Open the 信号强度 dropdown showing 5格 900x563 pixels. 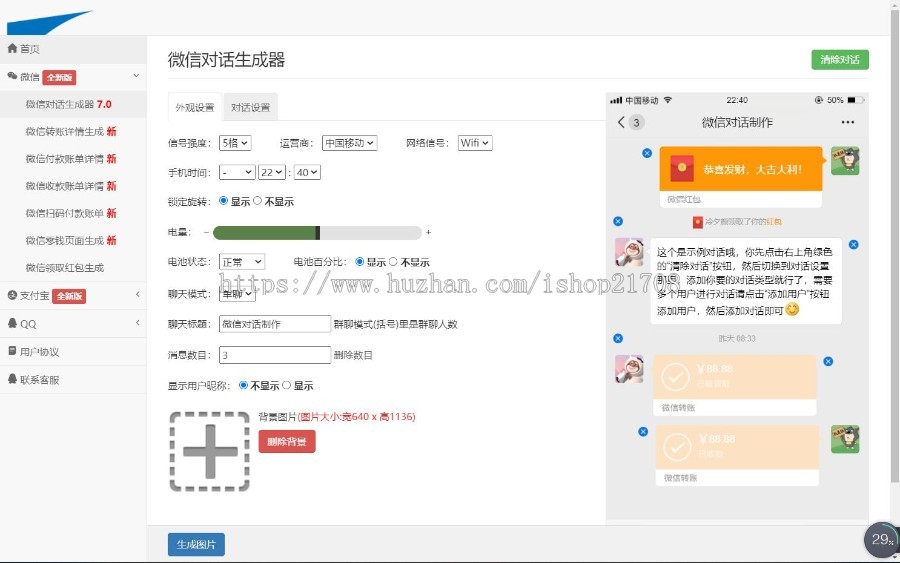pos(235,143)
